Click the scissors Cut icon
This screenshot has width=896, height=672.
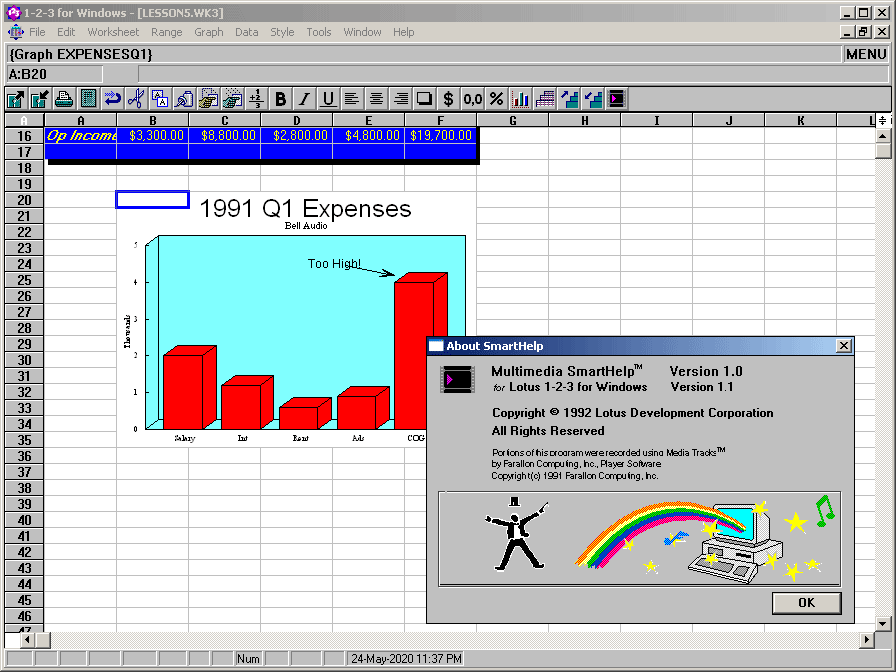coord(136,99)
